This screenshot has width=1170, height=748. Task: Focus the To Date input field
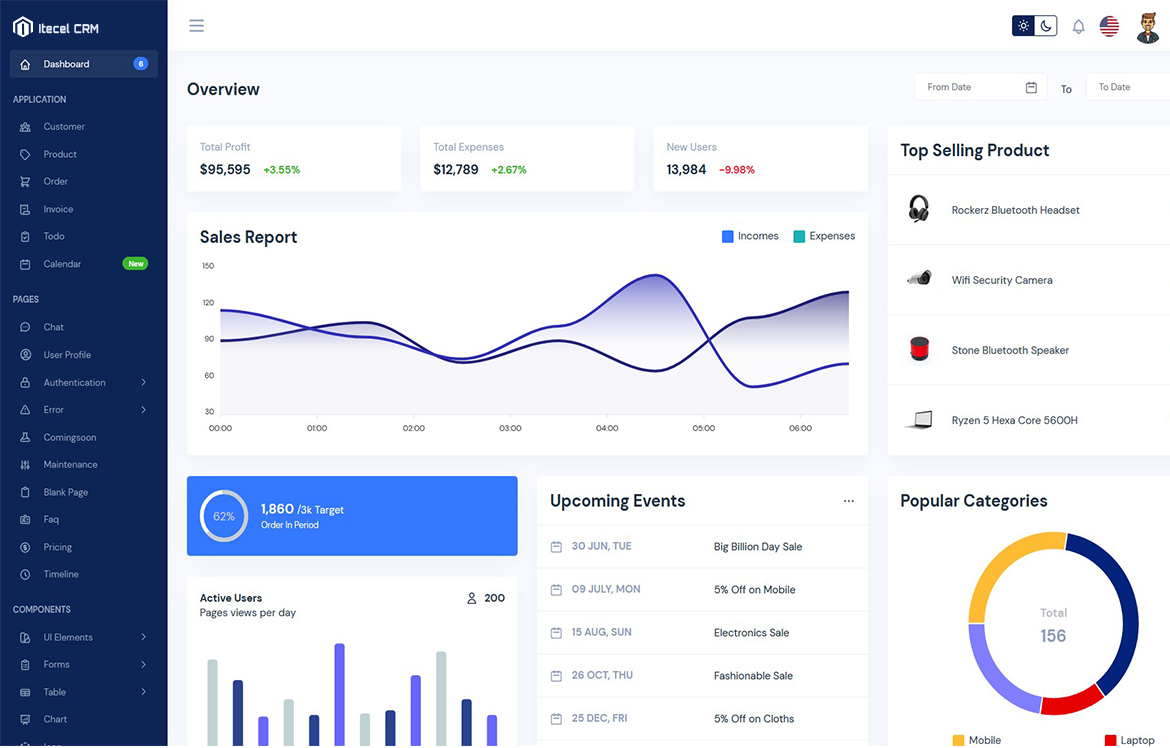1127,87
